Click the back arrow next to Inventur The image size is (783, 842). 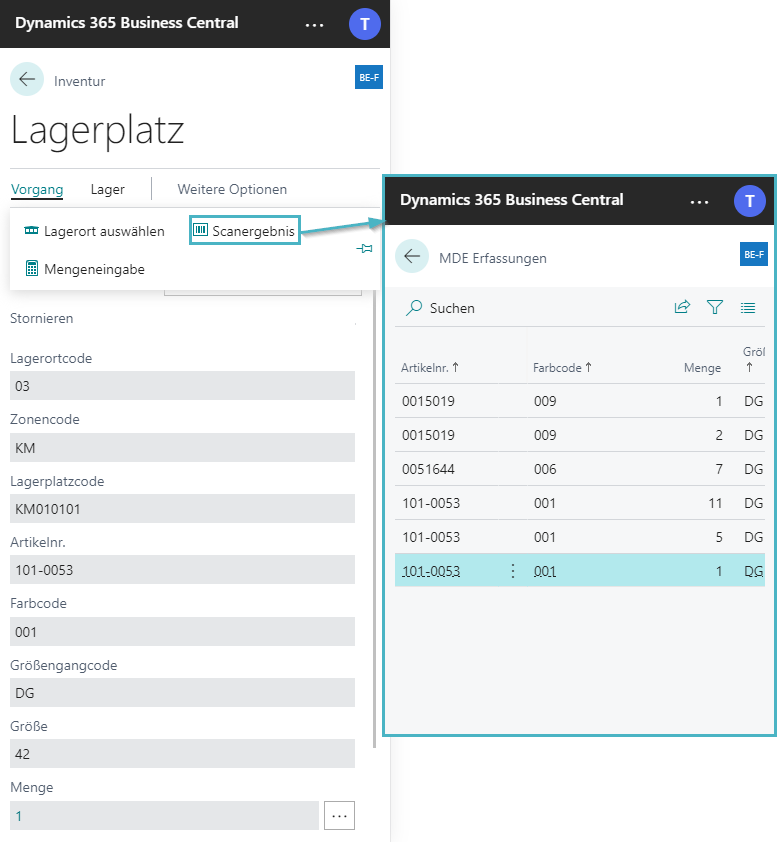pyautogui.click(x=27, y=80)
